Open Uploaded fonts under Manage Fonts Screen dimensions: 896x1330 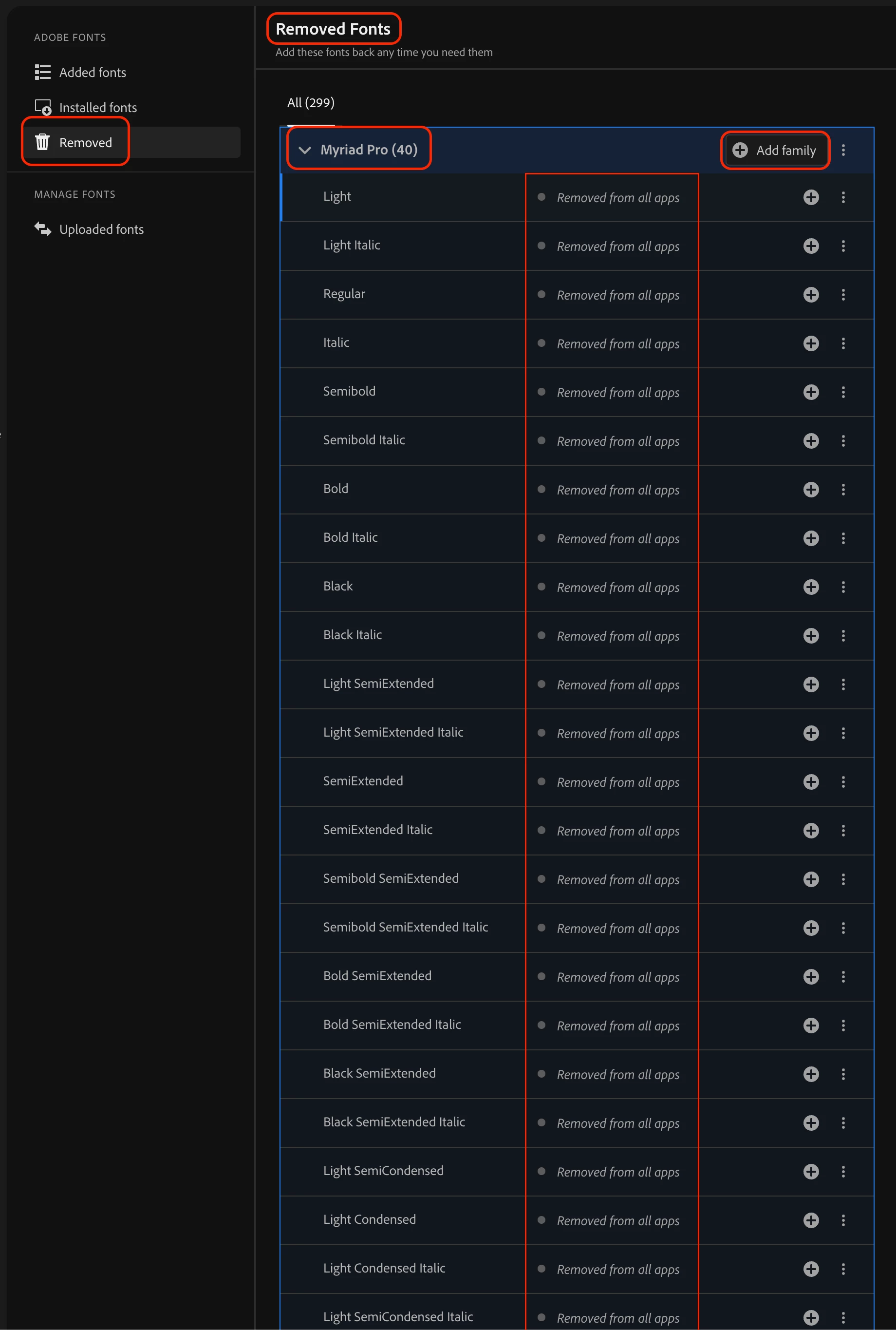[x=89, y=229]
